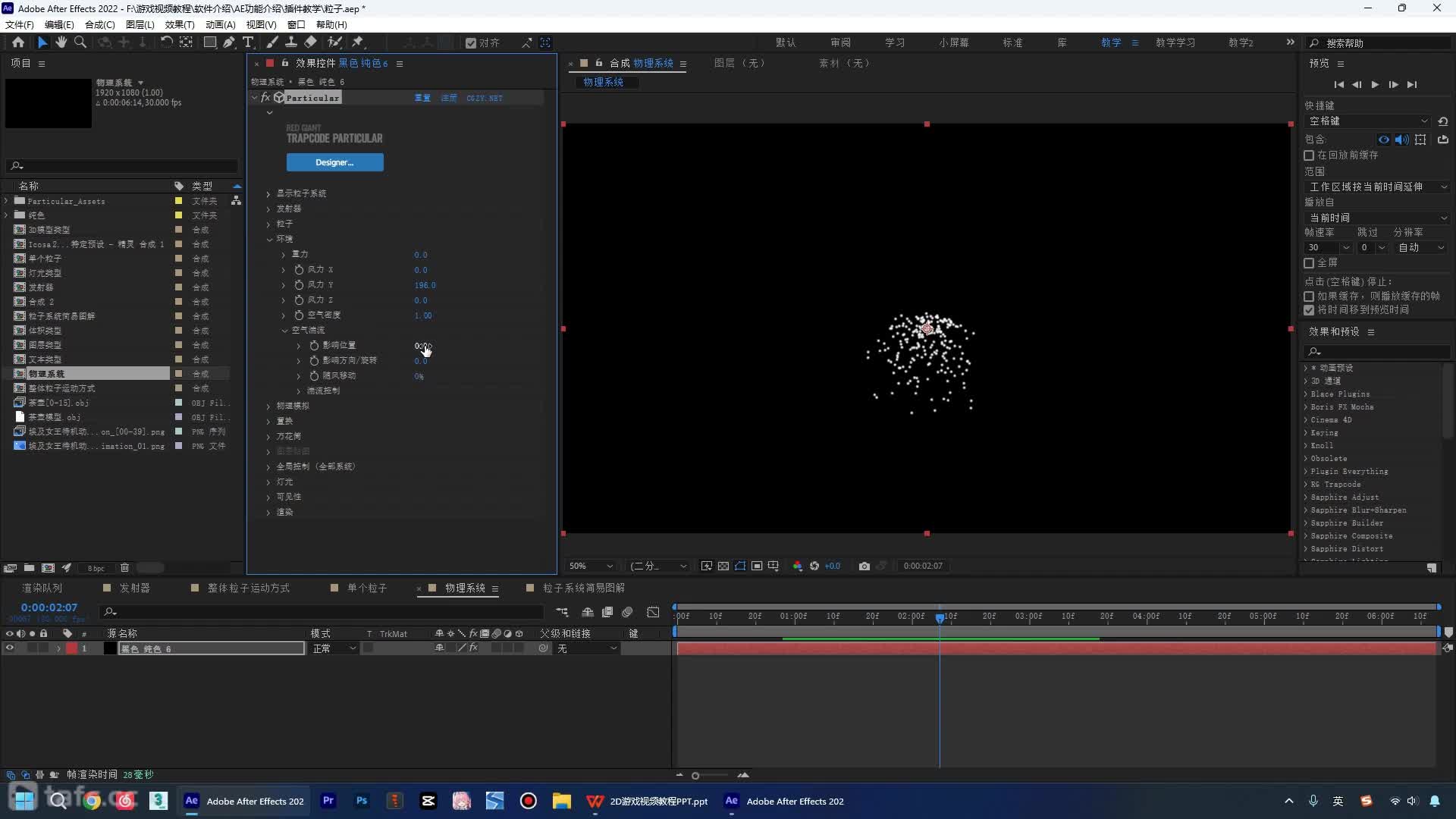Select the Selection arrow tool
1456x819 pixels.
pyautogui.click(x=42, y=42)
